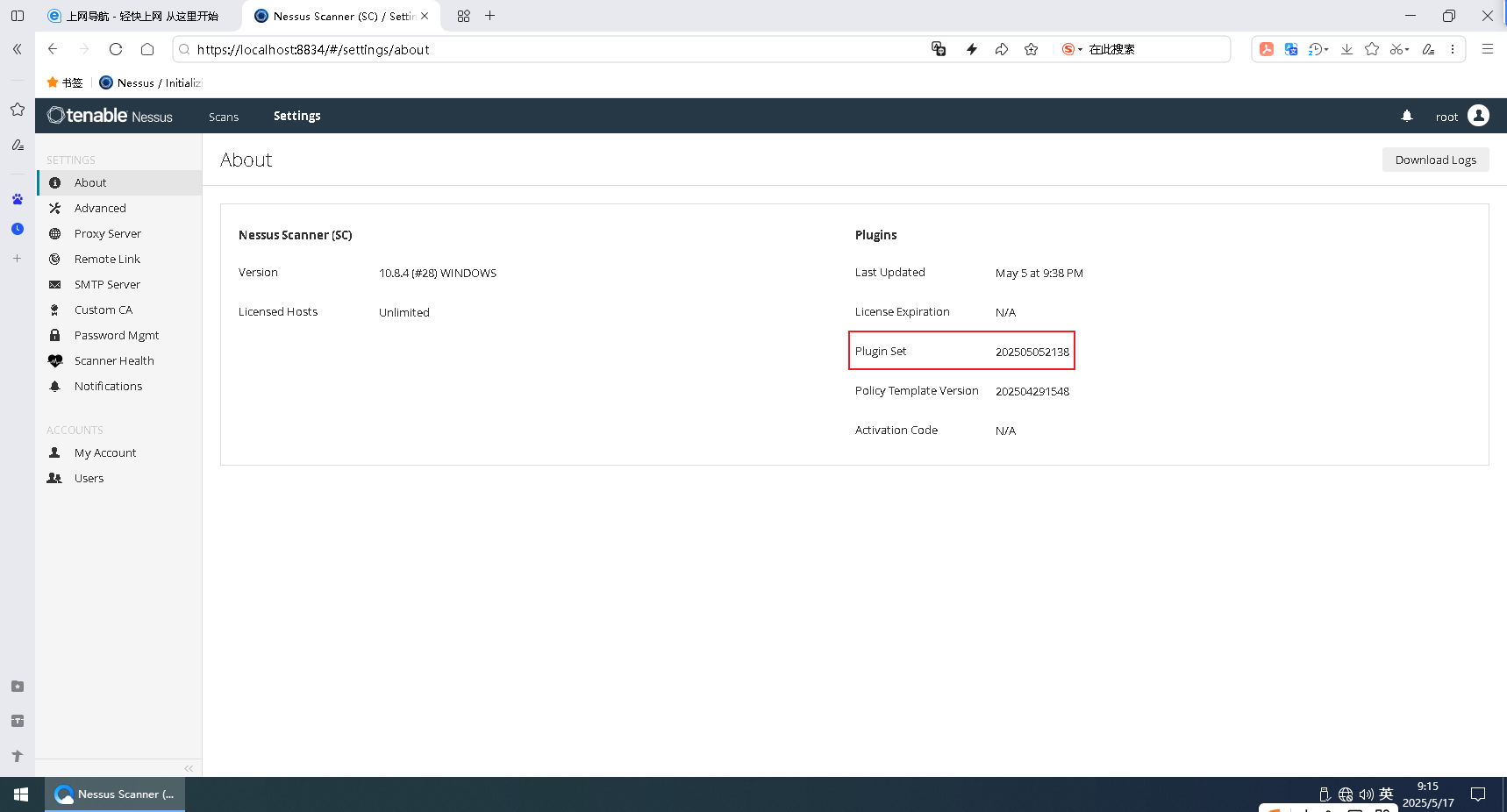Image resolution: width=1507 pixels, height=812 pixels.
Task: Open the browser history clock dropdown
Action: 1318,49
